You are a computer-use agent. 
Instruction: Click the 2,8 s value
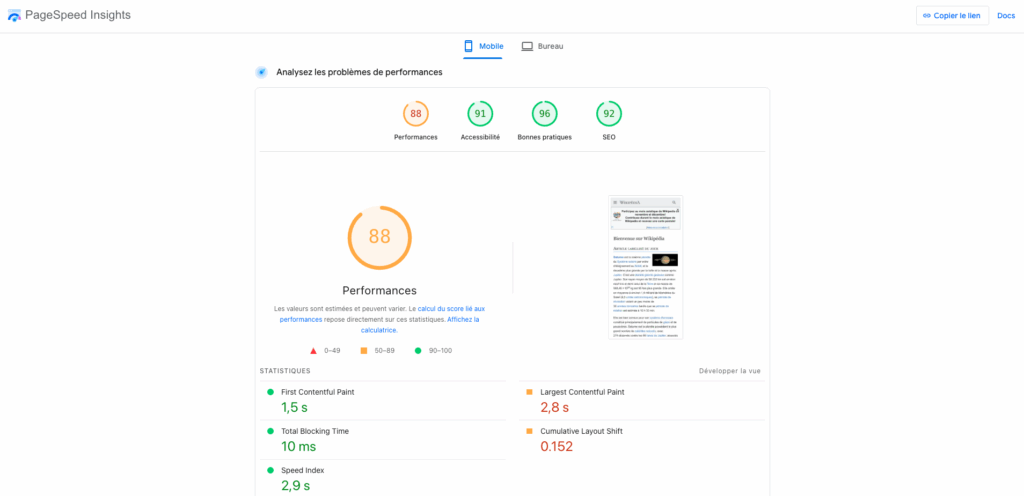pos(554,407)
